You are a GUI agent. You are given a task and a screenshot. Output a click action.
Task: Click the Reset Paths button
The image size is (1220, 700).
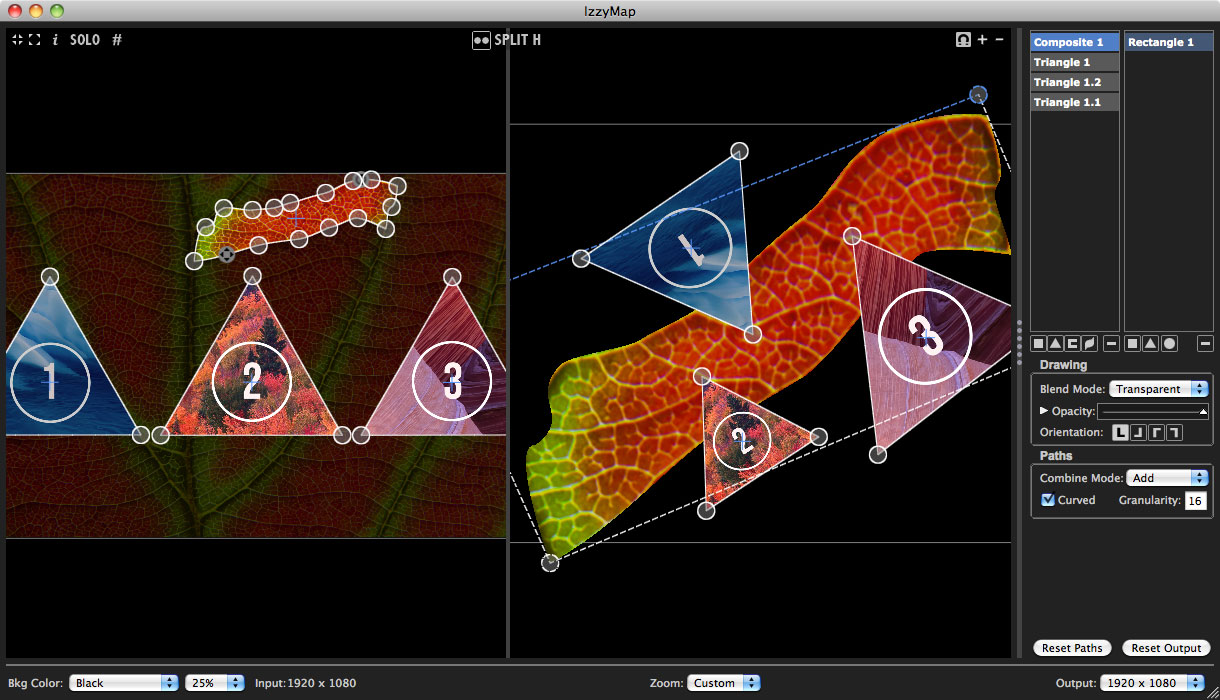[x=1072, y=648]
